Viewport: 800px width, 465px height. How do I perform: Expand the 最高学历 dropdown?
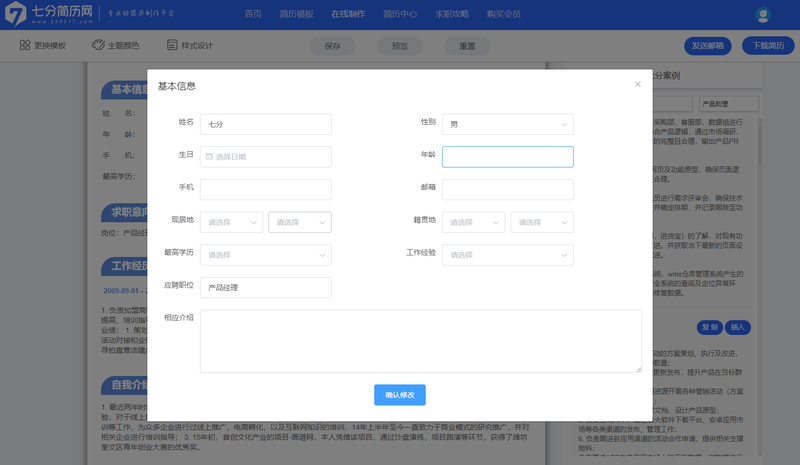pos(266,255)
